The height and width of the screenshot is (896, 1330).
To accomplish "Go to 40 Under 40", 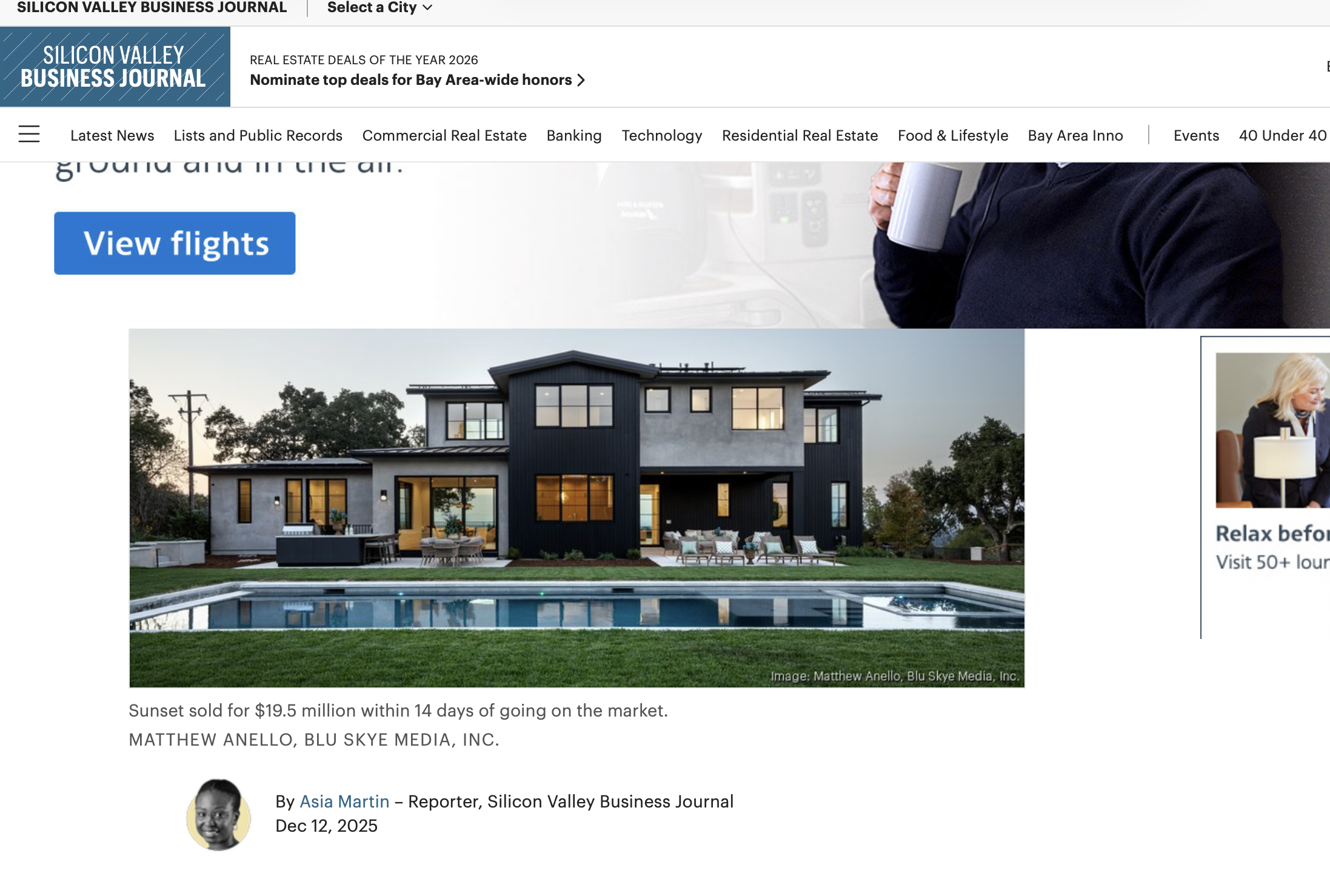I will click(x=1283, y=135).
